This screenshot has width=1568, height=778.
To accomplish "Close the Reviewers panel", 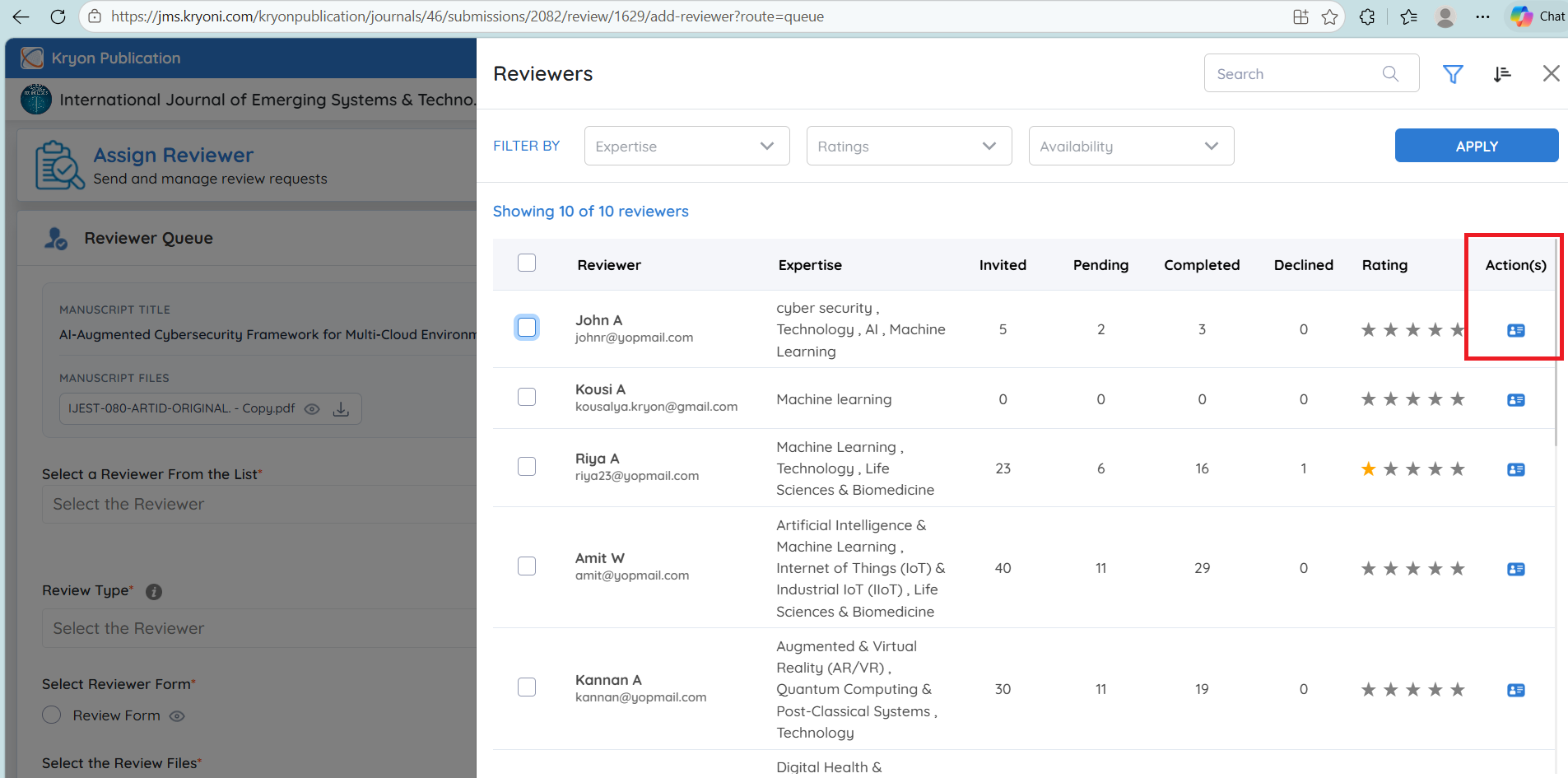I will pyautogui.click(x=1552, y=73).
